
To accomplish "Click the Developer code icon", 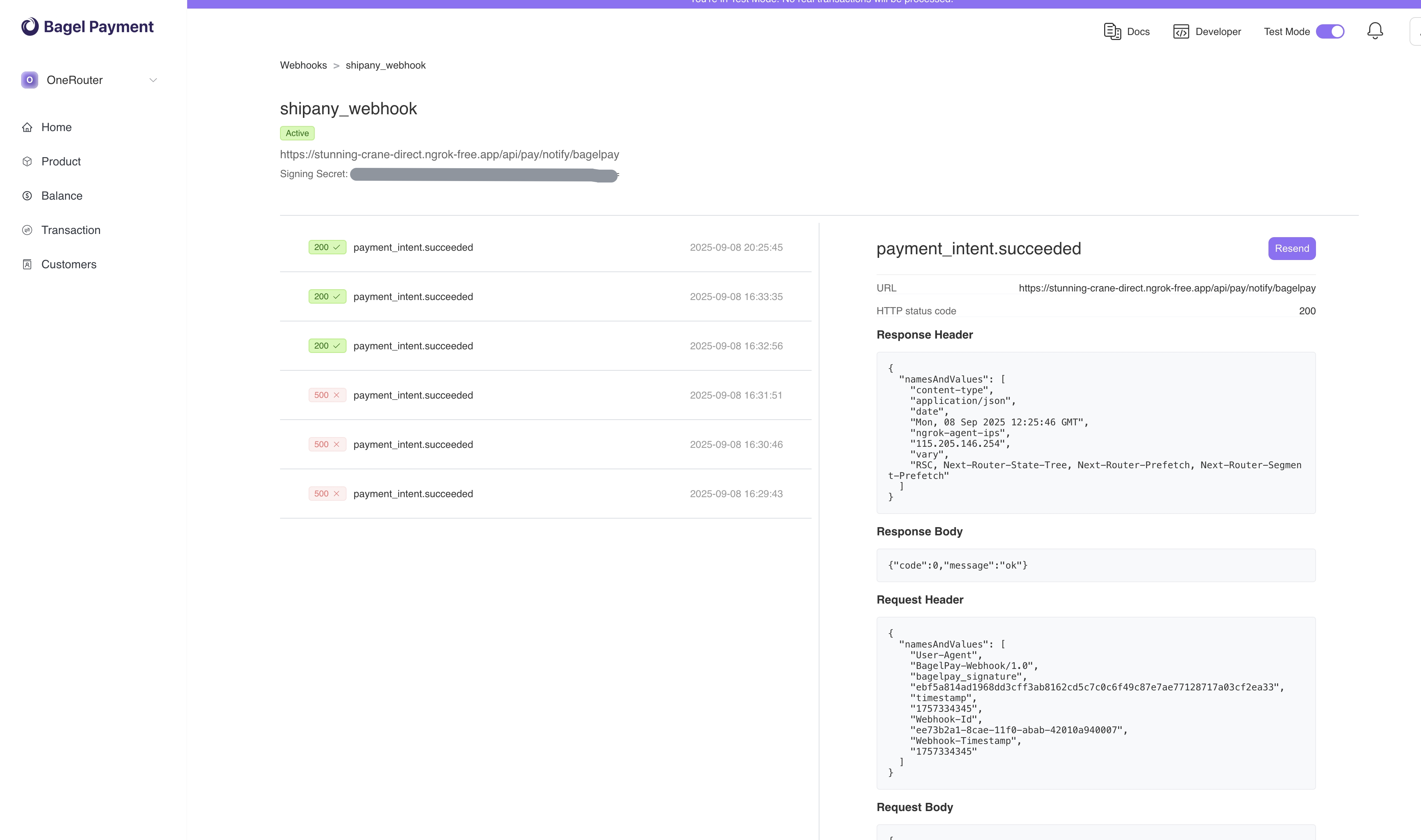I will pyautogui.click(x=1181, y=31).
